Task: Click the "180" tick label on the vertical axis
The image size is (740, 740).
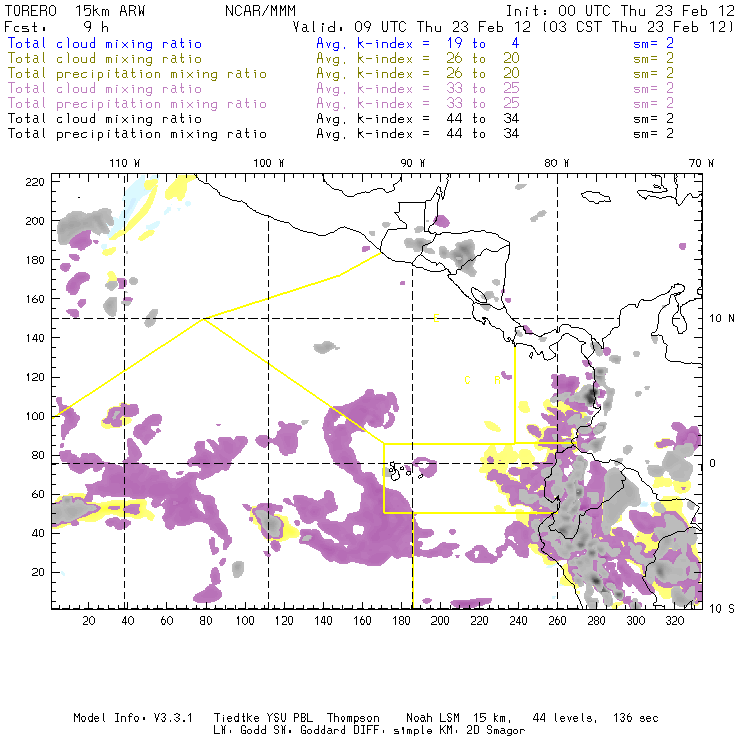Action: (35, 260)
